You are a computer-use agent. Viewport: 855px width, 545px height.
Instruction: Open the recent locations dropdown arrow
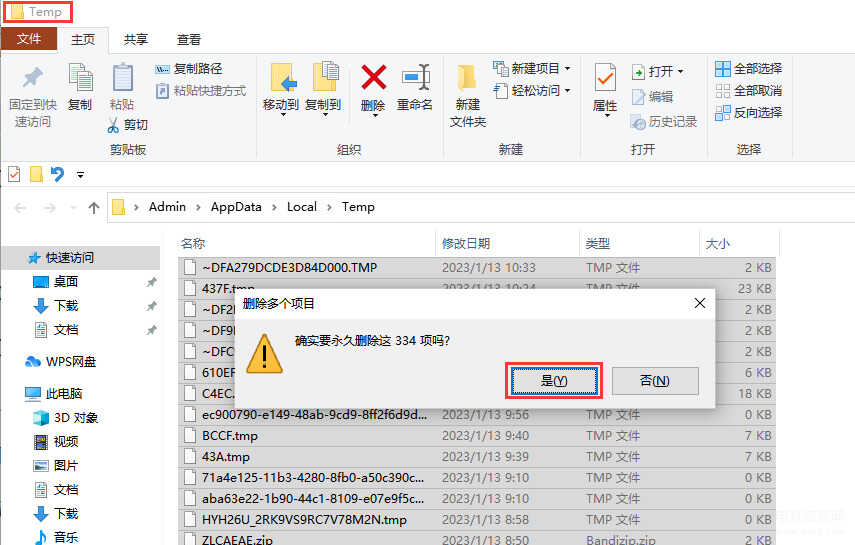73,208
